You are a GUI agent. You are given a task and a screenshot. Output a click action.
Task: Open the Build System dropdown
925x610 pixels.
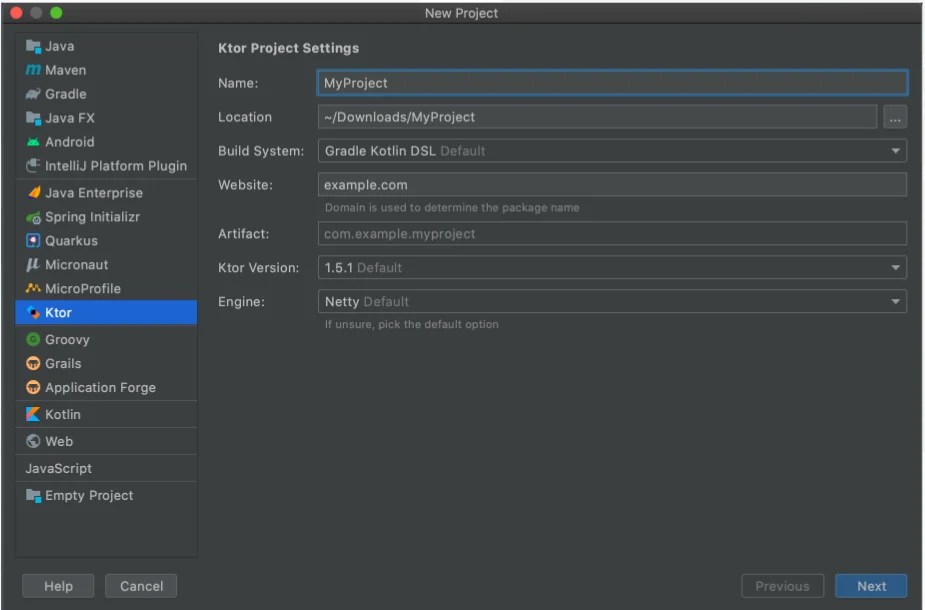(x=612, y=151)
